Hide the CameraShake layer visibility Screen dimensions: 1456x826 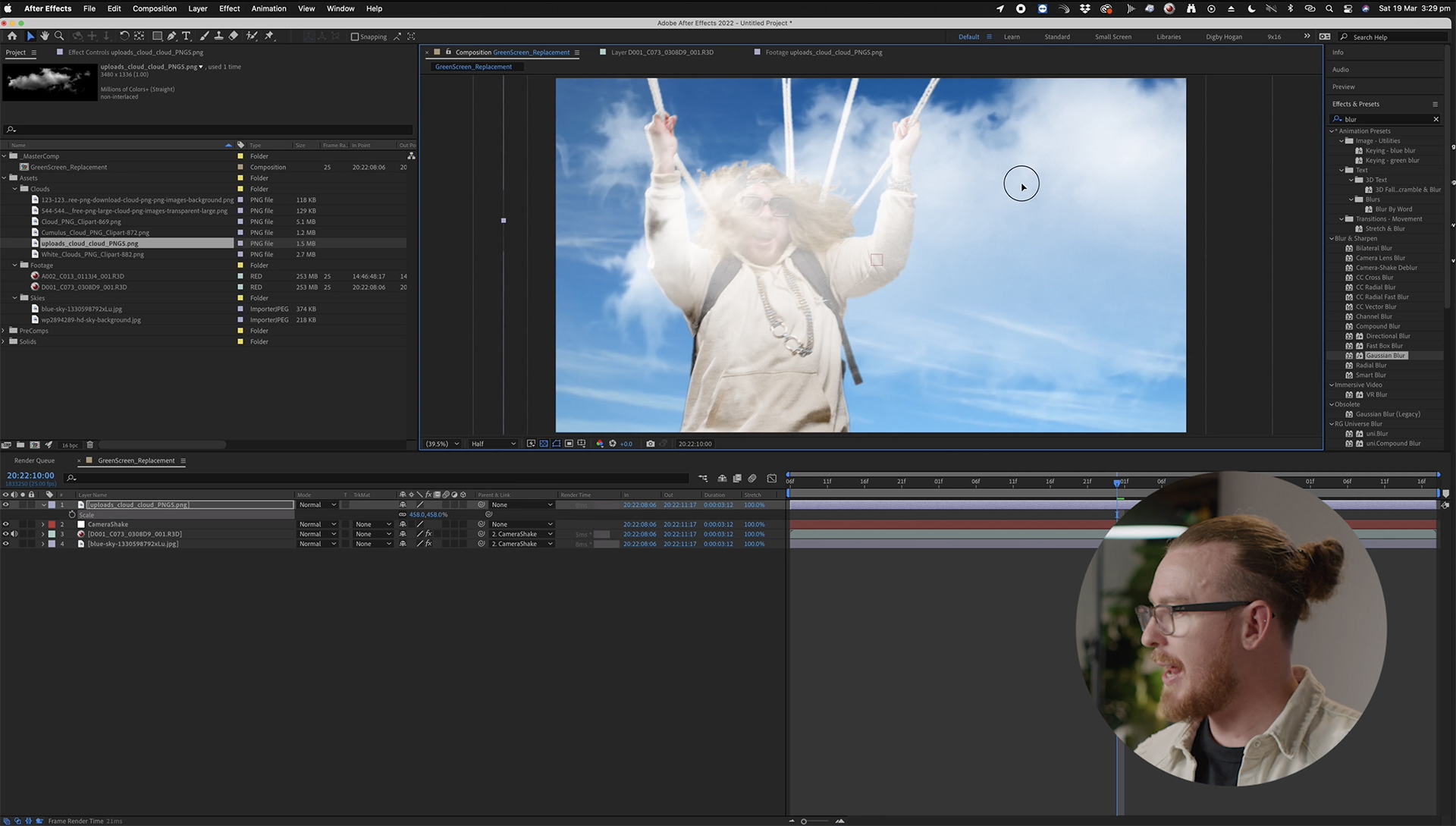(5, 525)
